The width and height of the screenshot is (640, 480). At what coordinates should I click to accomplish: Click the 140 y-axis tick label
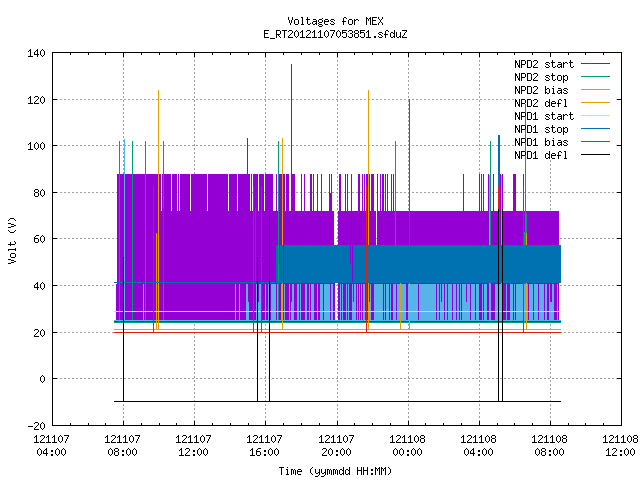pyautogui.click(x=36, y=53)
